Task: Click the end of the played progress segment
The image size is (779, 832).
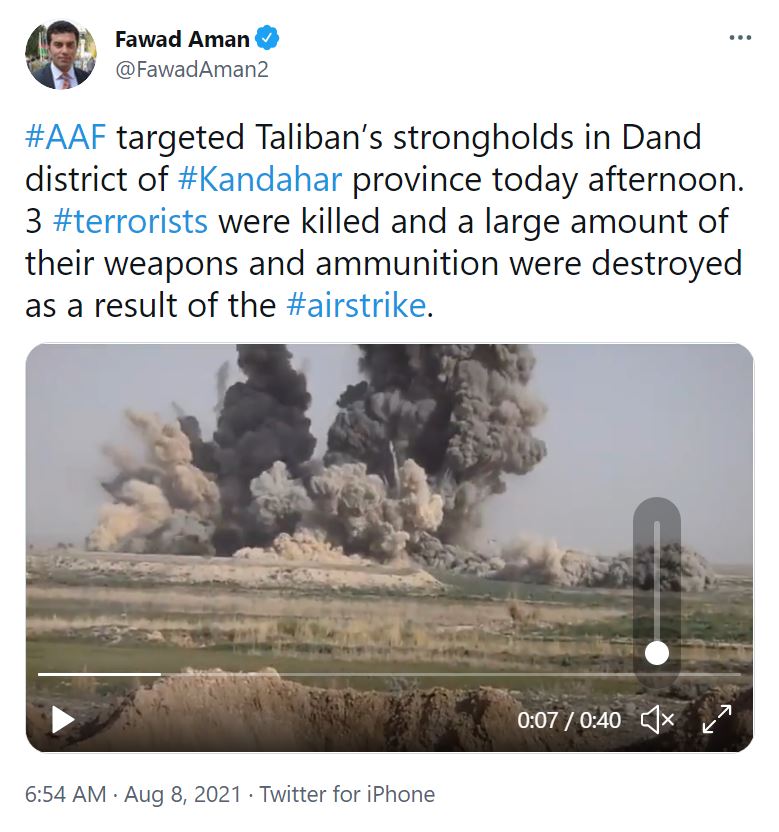Action: click(x=160, y=674)
